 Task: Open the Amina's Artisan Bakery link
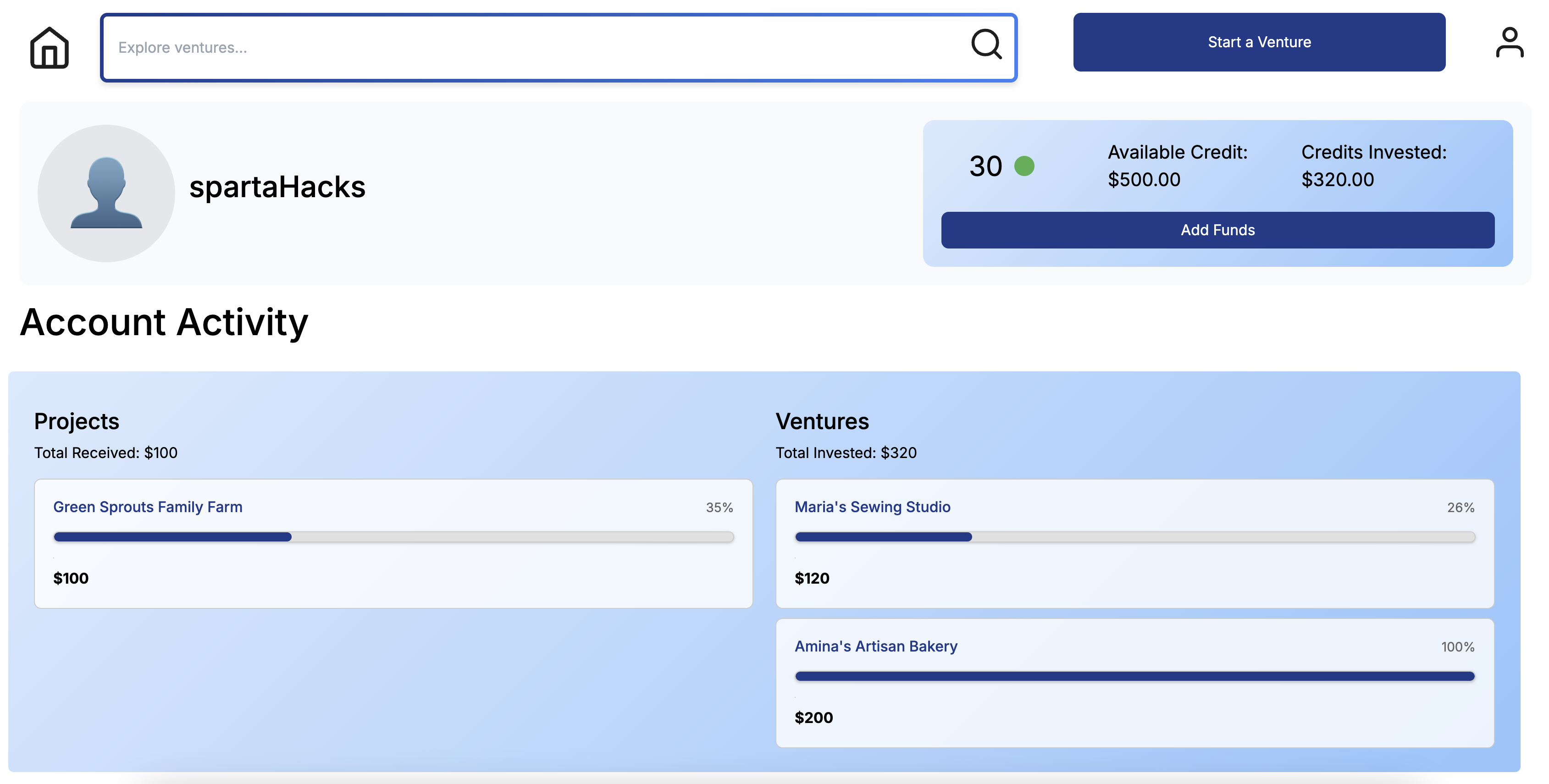tap(875, 646)
